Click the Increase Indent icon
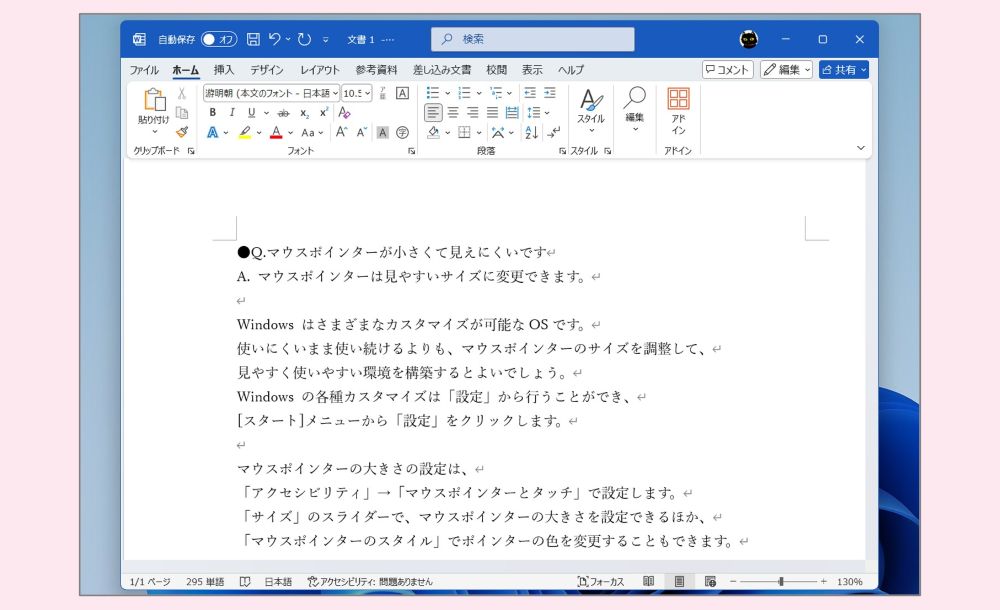This screenshot has height=610, width=1000. pyautogui.click(x=550, y=93)
